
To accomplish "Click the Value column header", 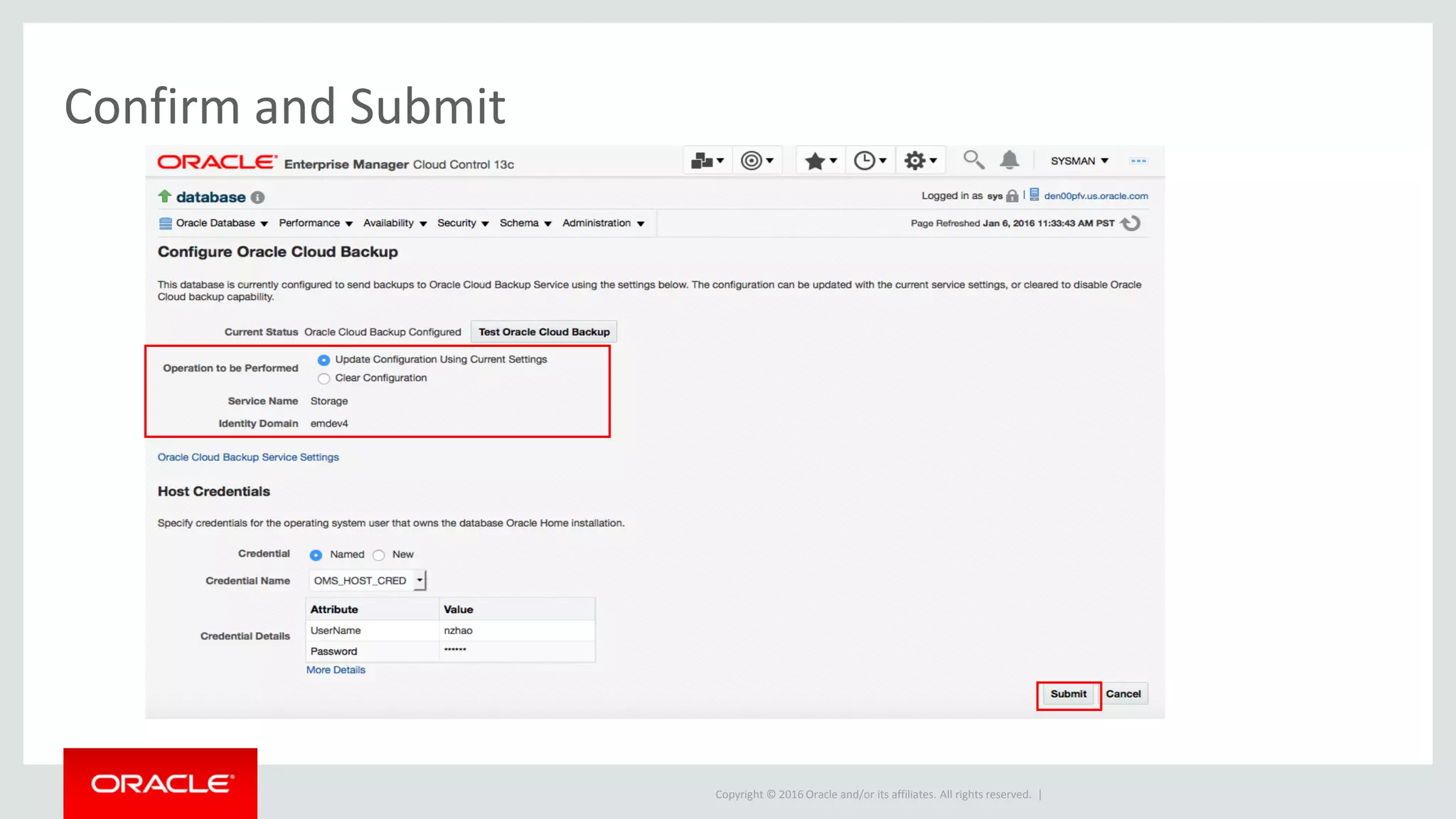I will coord(517,609).
